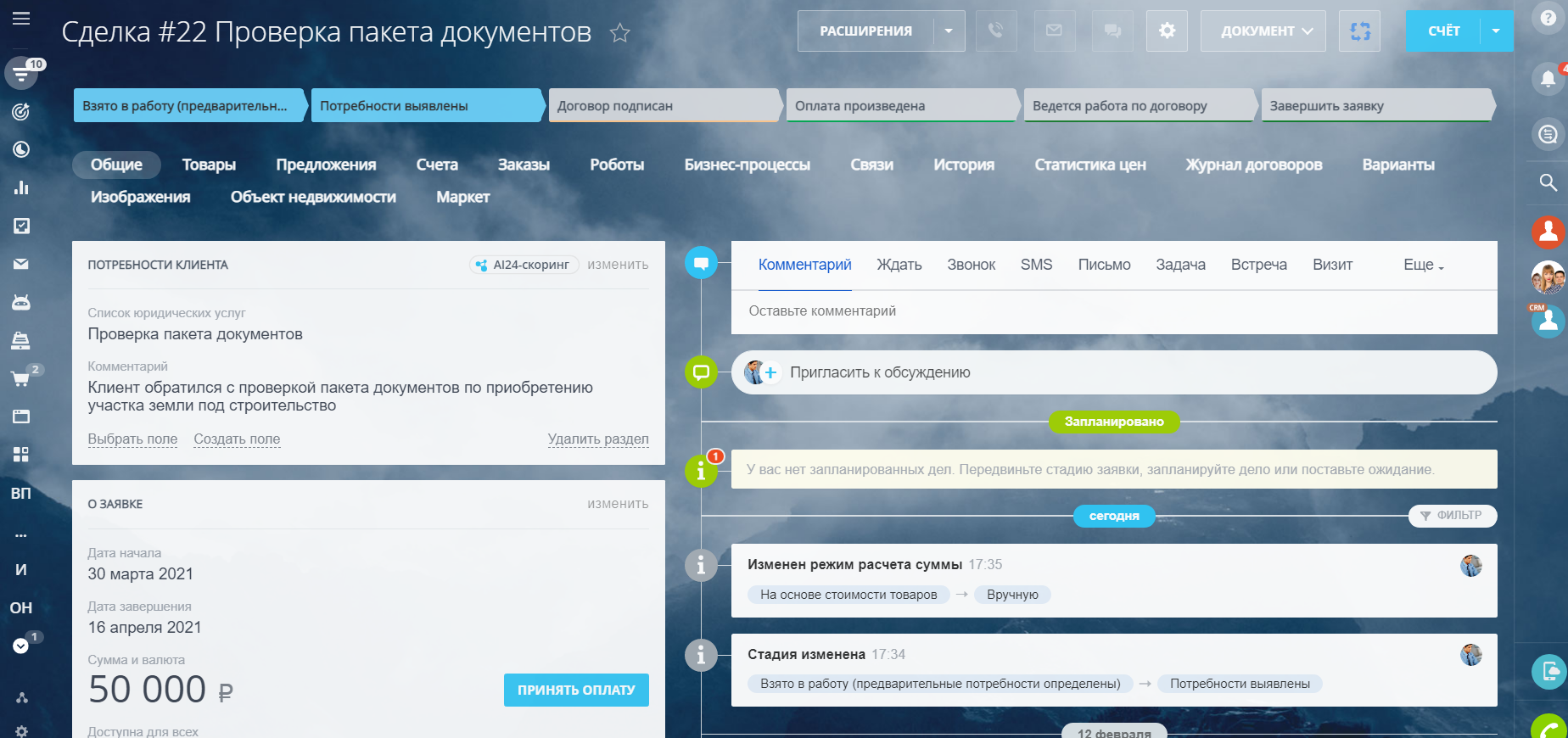1568x738 pixels.
Task: Click the phone call icon button
Action: click(996, 31)
